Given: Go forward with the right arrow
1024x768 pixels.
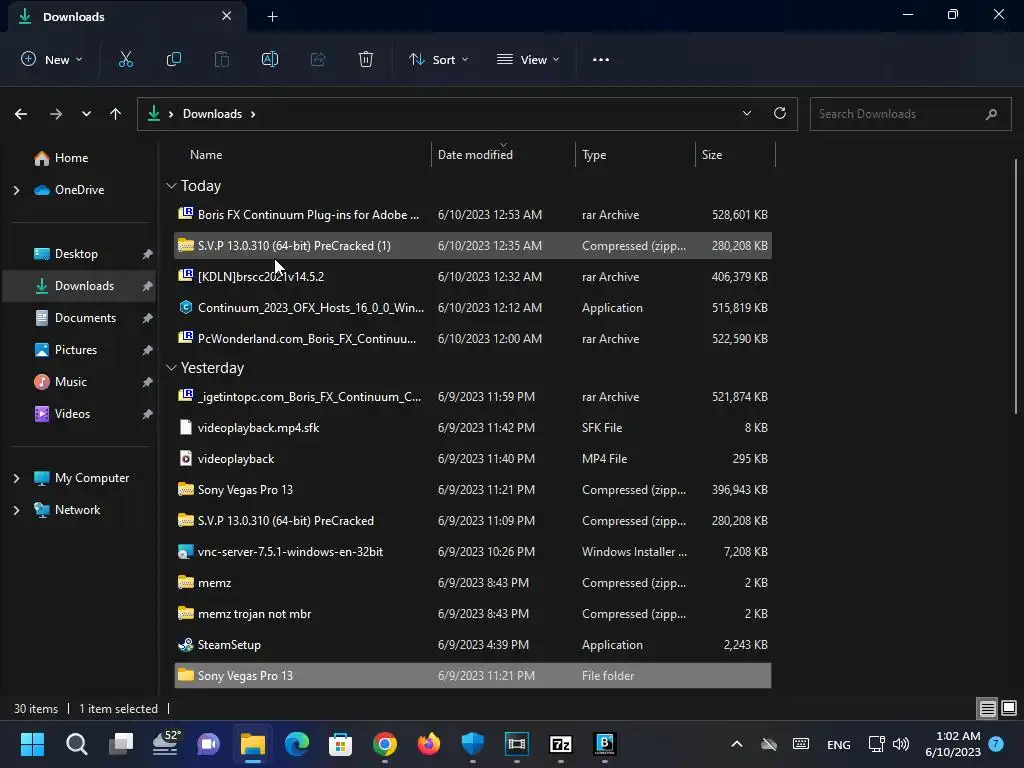Looking at the screenshot, I should pyautogui.click(x=56, y=114).
